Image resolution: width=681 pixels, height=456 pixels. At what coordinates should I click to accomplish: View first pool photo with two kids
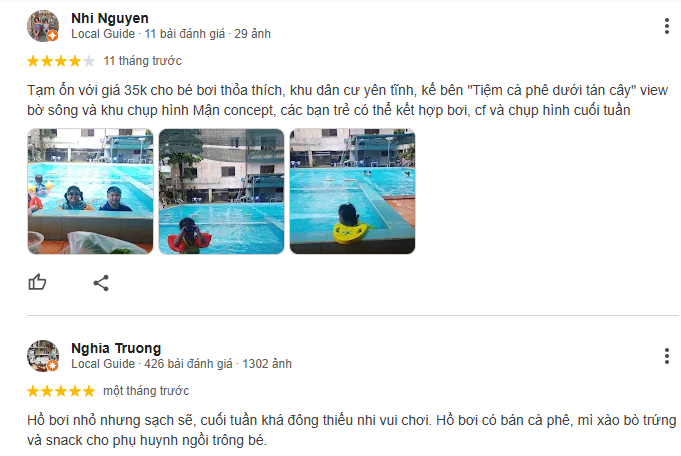tap(90, 191)
